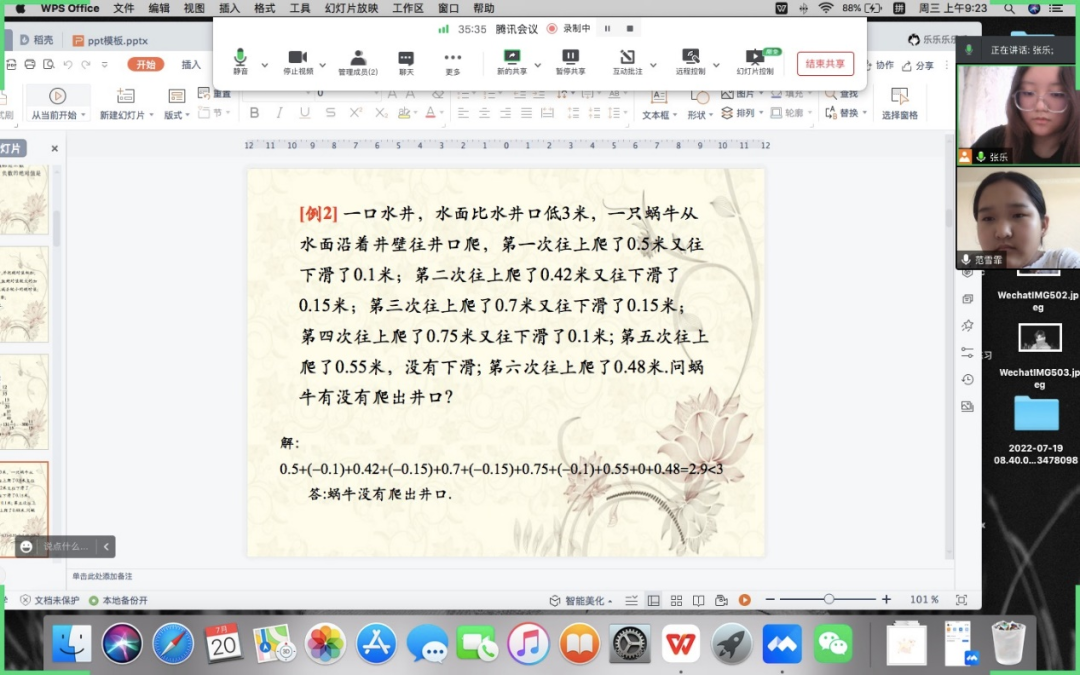Insert a 文本框 text box

coord(659,104)
